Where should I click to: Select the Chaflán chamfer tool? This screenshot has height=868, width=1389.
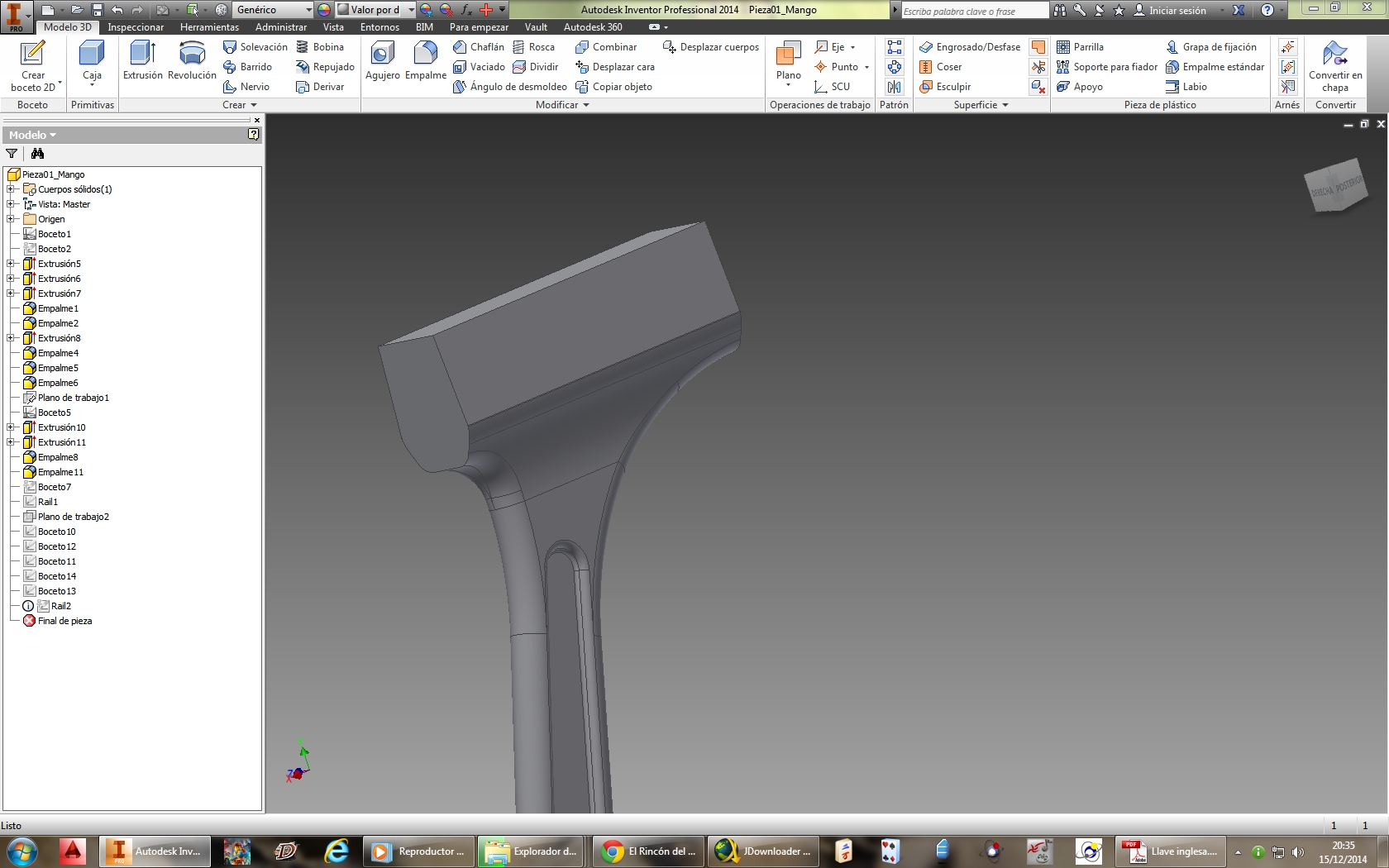point(479,47)
